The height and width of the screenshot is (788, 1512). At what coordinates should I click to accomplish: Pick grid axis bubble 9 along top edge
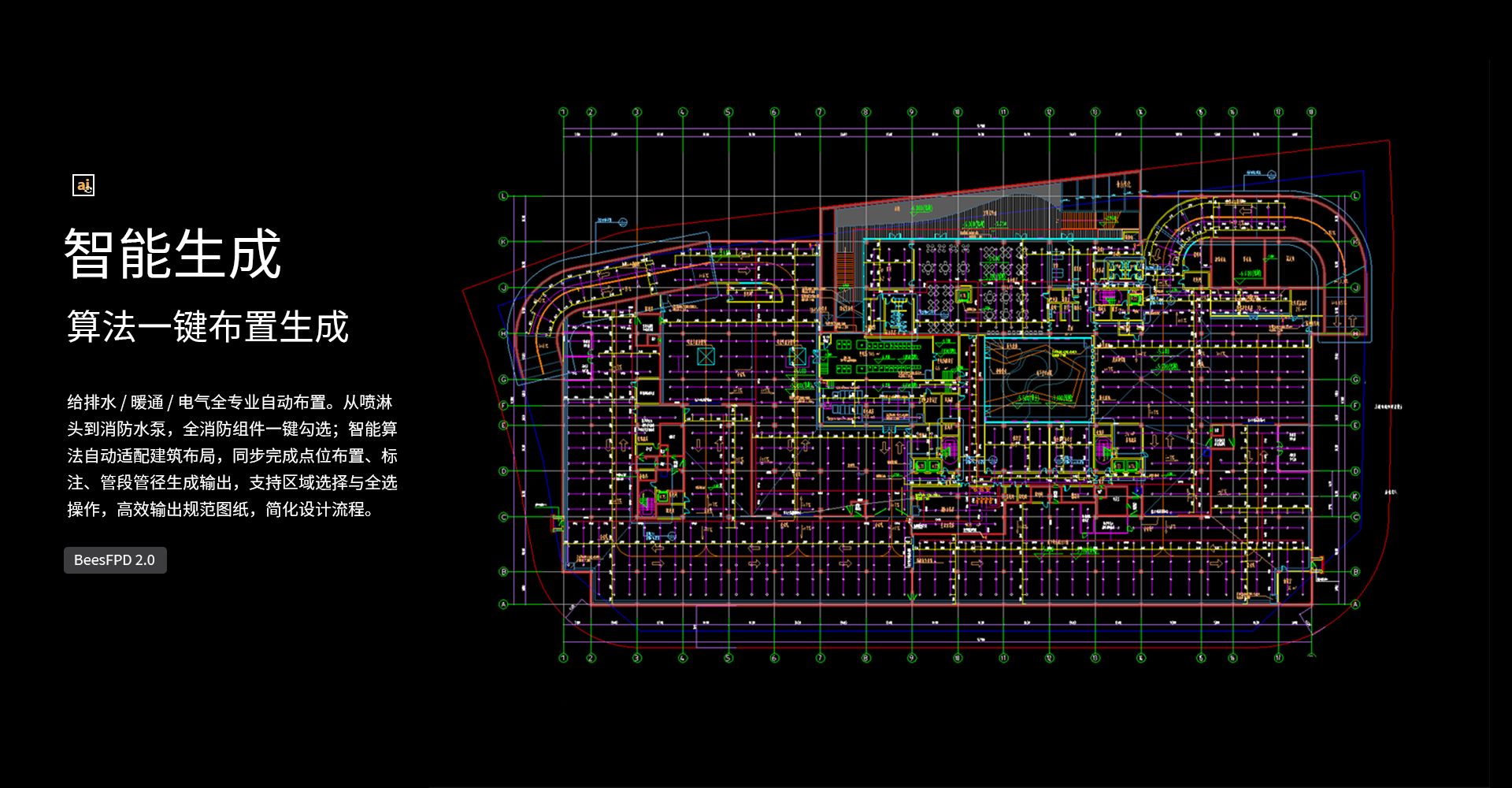912,112
